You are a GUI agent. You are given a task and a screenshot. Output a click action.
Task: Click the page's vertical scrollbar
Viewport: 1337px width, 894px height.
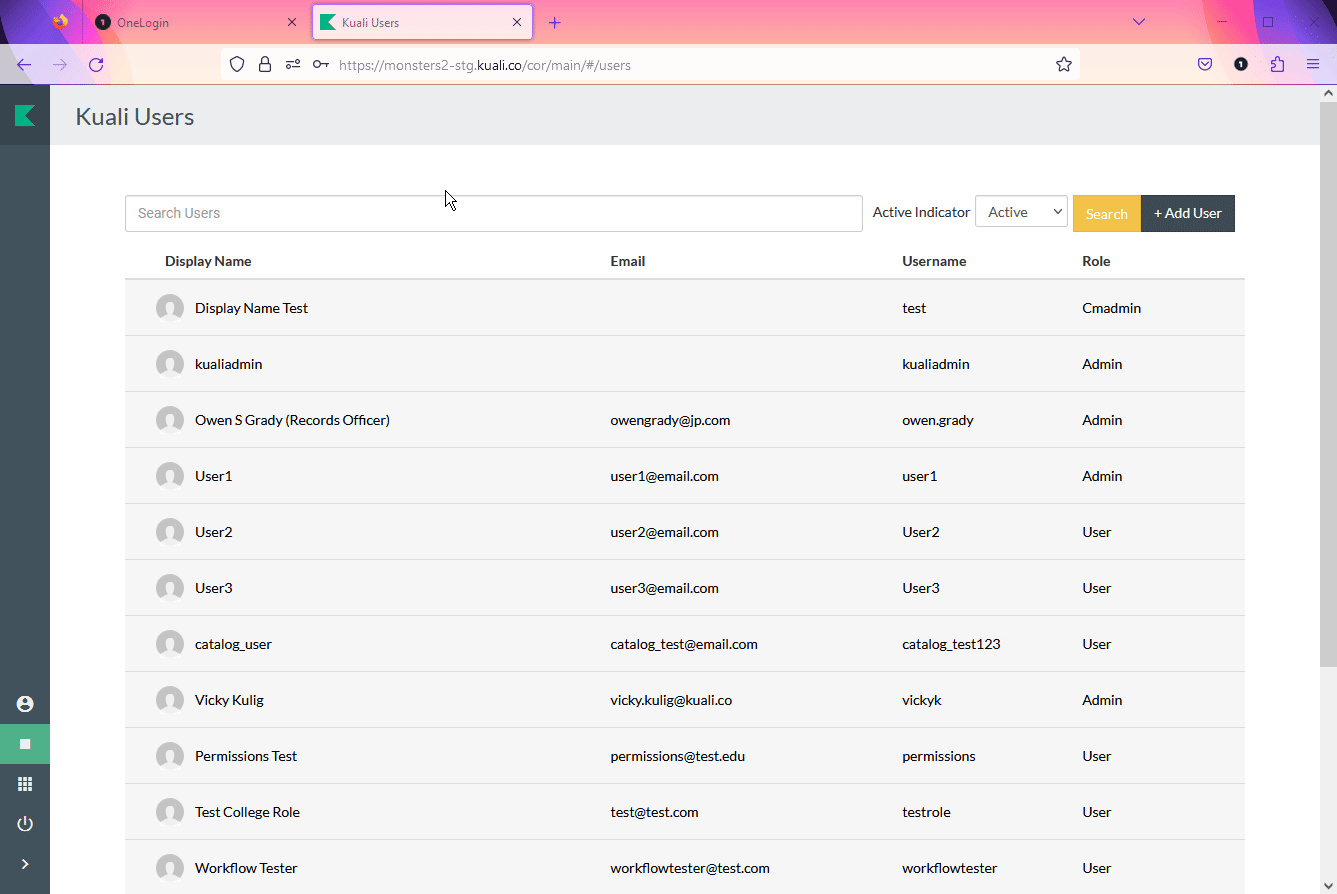[x=1328, y=400]
